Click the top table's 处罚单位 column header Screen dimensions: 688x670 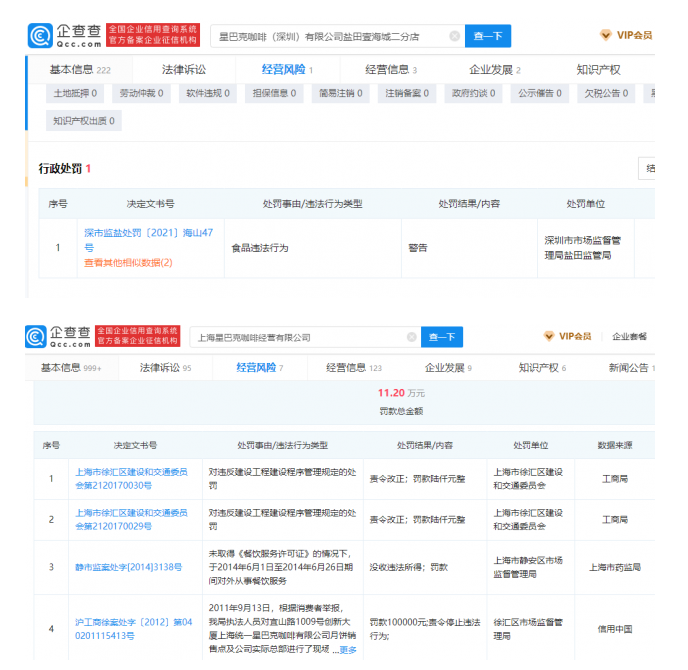(585, 204)
